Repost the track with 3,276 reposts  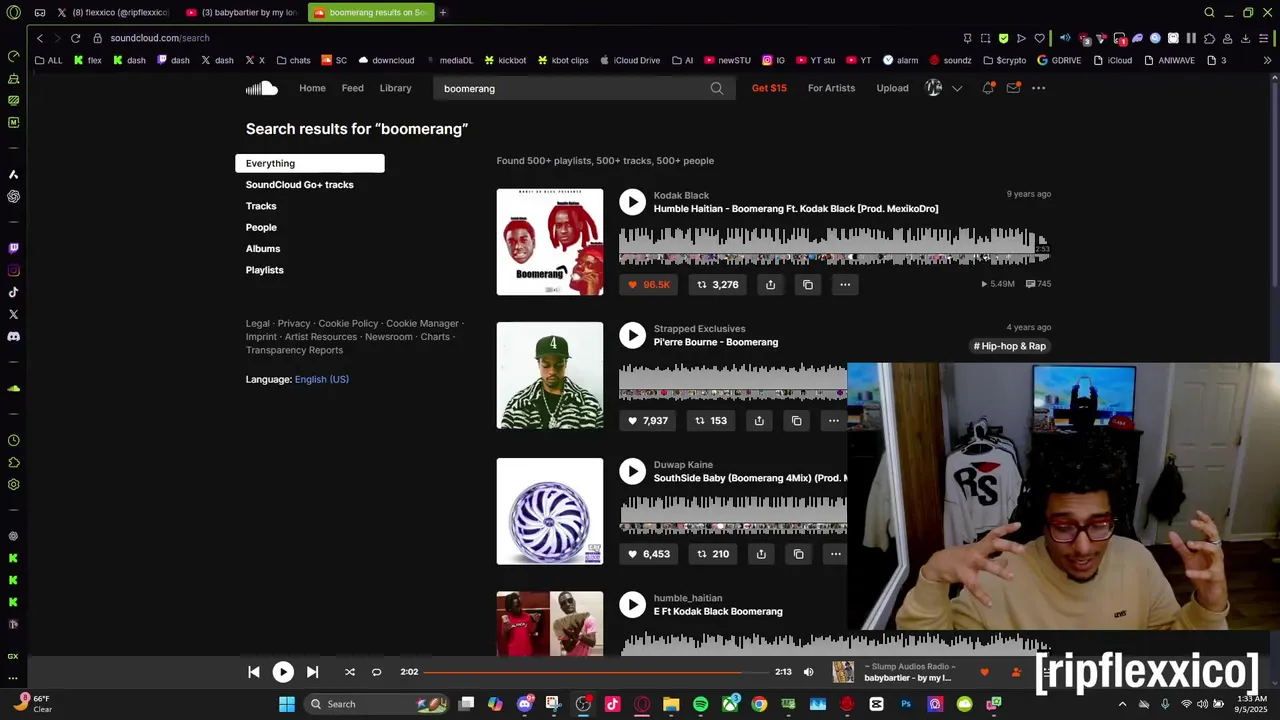click(717, 285)
